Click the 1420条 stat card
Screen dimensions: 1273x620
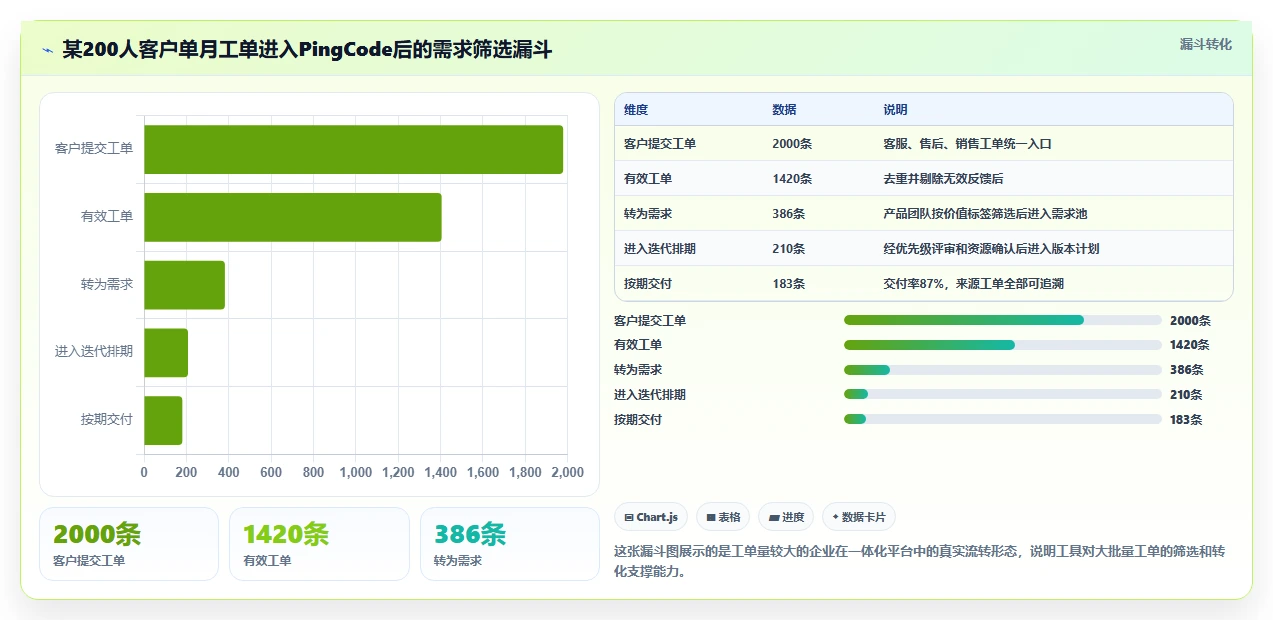tap(319, 544)
